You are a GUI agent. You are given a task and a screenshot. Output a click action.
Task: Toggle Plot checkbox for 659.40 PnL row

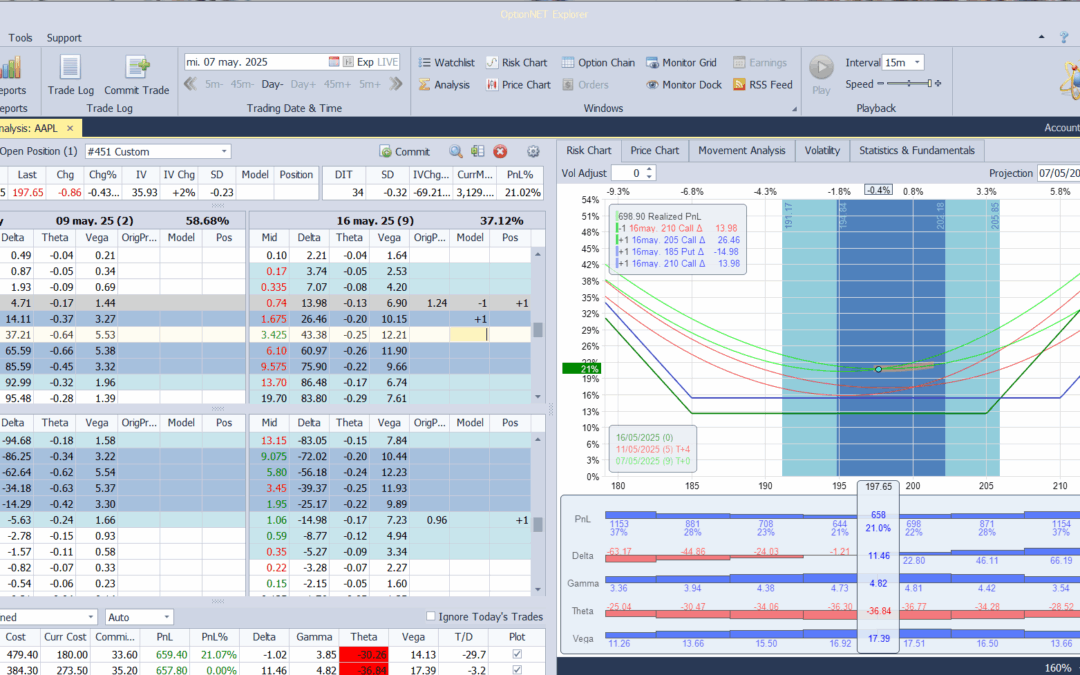point(517,654)
